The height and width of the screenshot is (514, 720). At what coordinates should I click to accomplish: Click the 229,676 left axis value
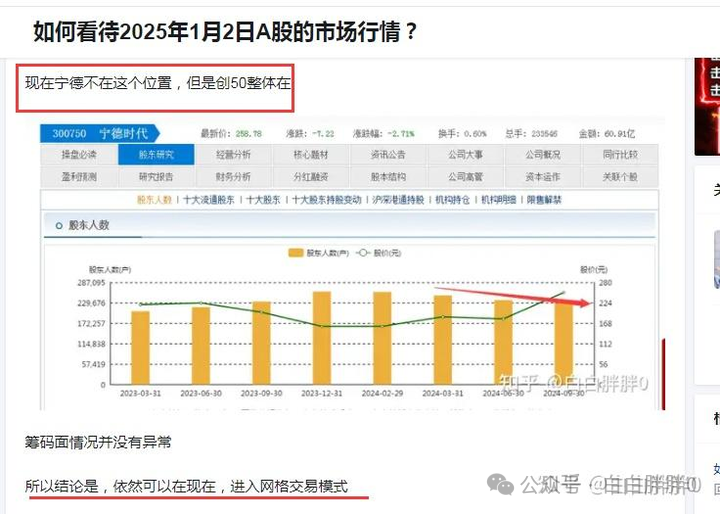91,303
